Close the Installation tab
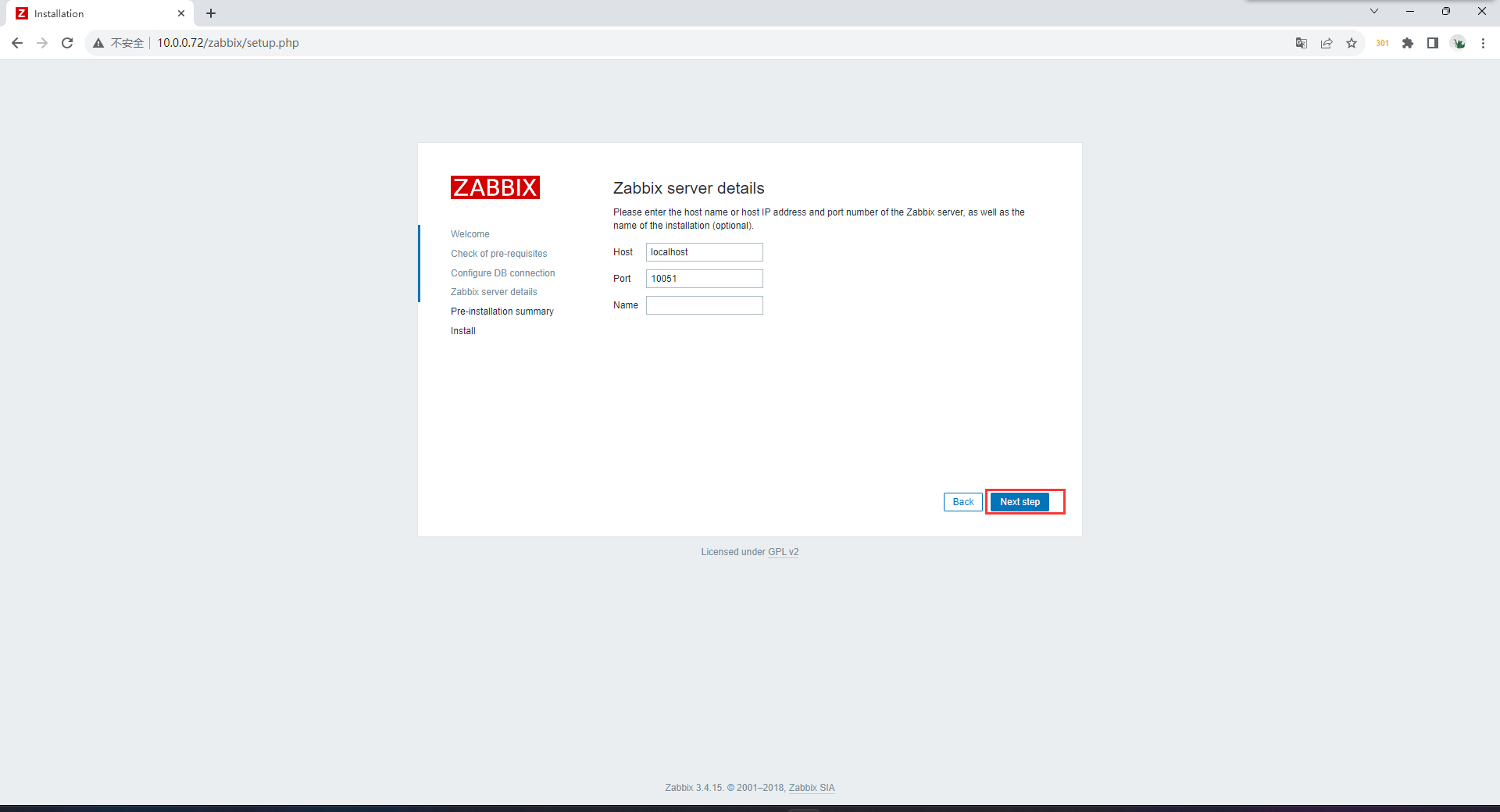 181,13
